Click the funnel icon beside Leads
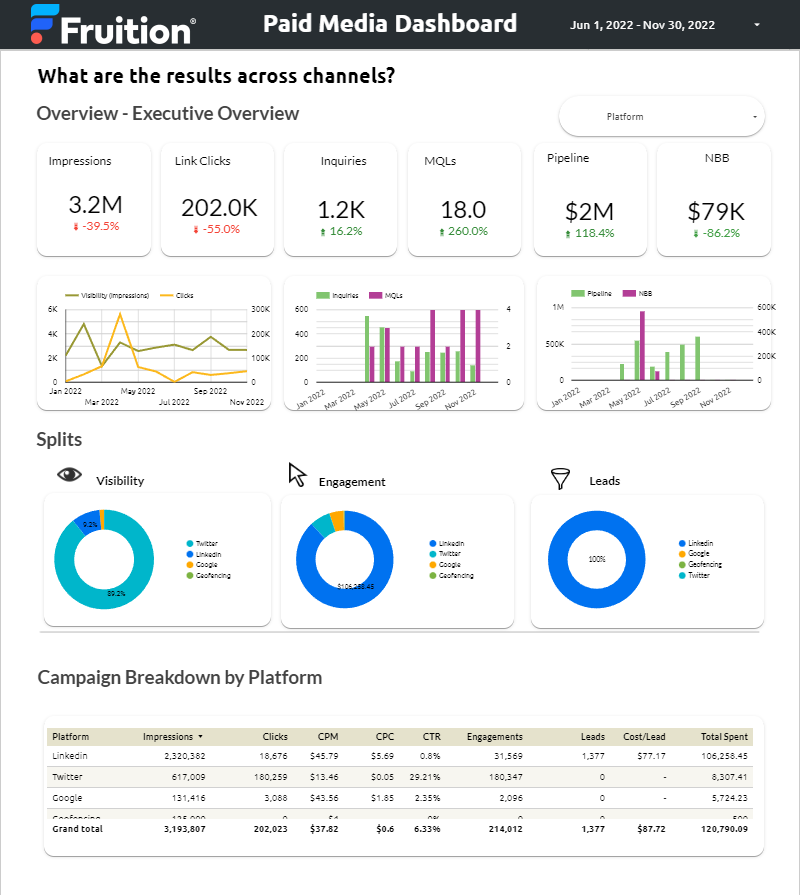This screenshot has height=895, width=800. pos(560,479)
